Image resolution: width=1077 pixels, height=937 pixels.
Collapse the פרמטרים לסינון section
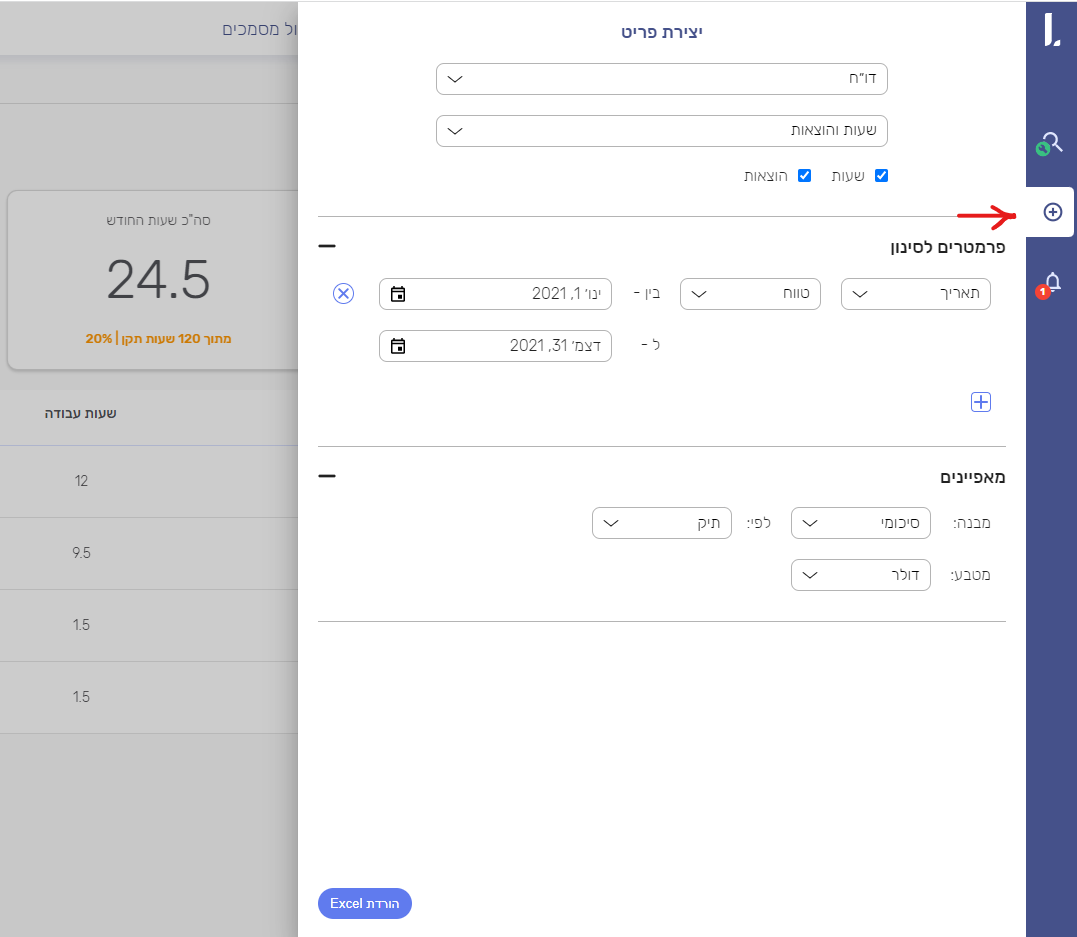tap(327, 246)
